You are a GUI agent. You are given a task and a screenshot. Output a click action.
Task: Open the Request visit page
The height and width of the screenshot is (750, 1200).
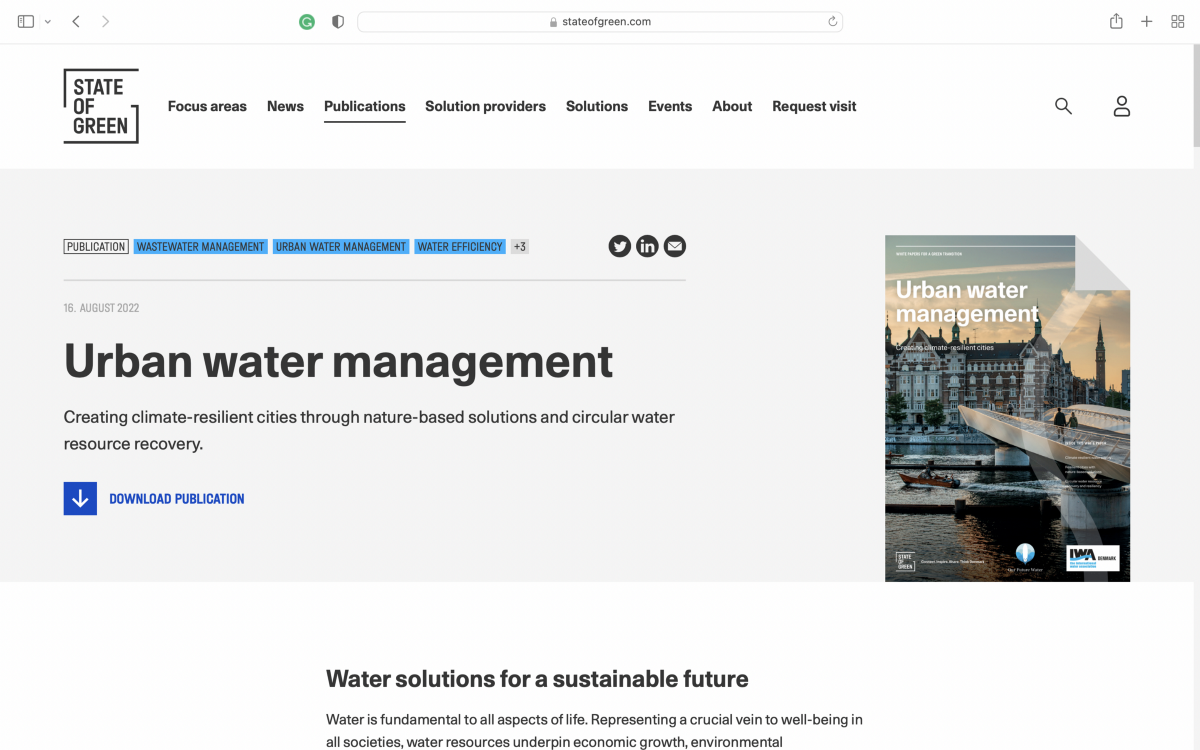[x=814, y=106]
